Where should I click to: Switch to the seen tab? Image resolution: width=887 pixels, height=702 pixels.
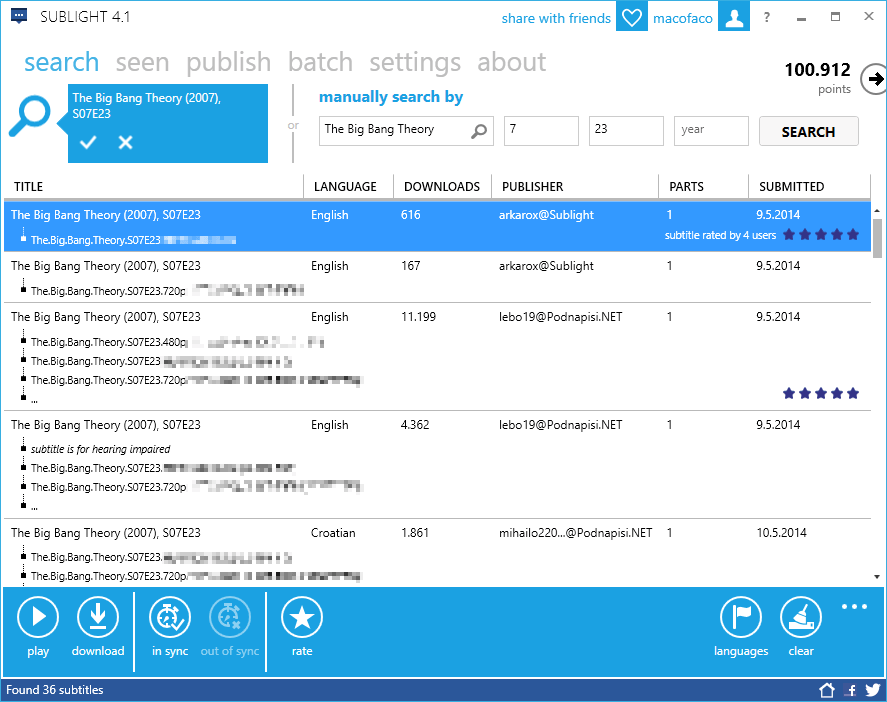coord(143,62)
